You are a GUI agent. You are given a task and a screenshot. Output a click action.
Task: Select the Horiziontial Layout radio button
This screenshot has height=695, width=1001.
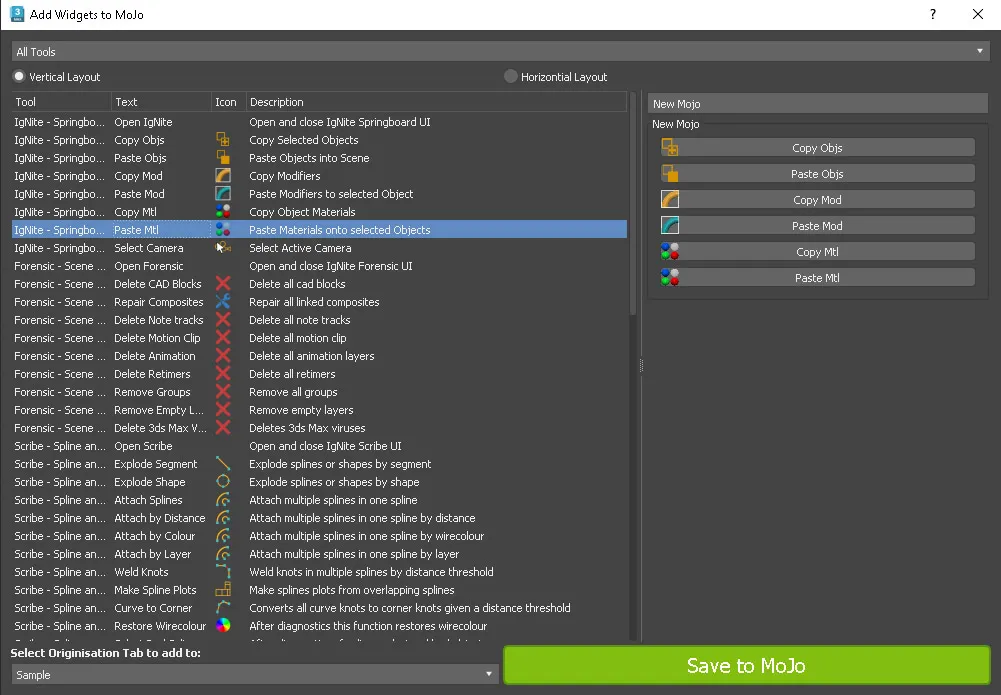(510, 77)
